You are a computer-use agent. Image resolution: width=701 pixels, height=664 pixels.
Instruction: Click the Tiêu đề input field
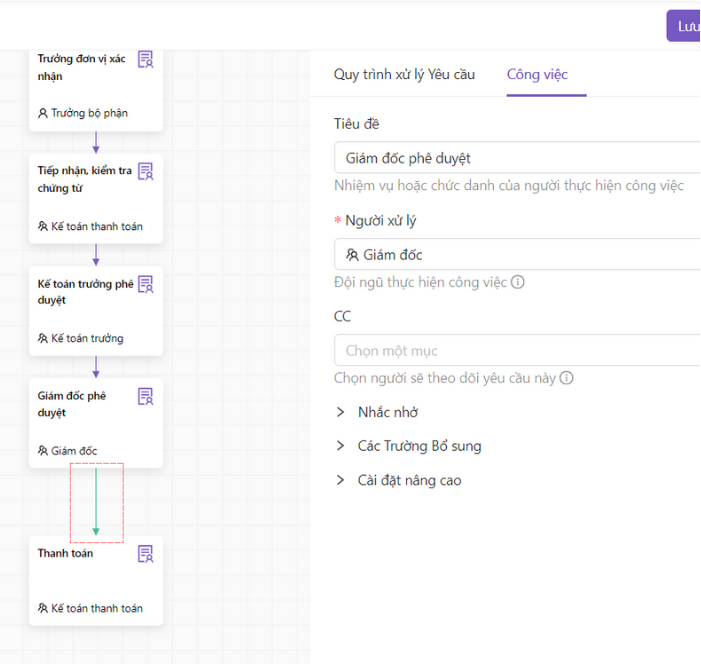pos(517,158)
